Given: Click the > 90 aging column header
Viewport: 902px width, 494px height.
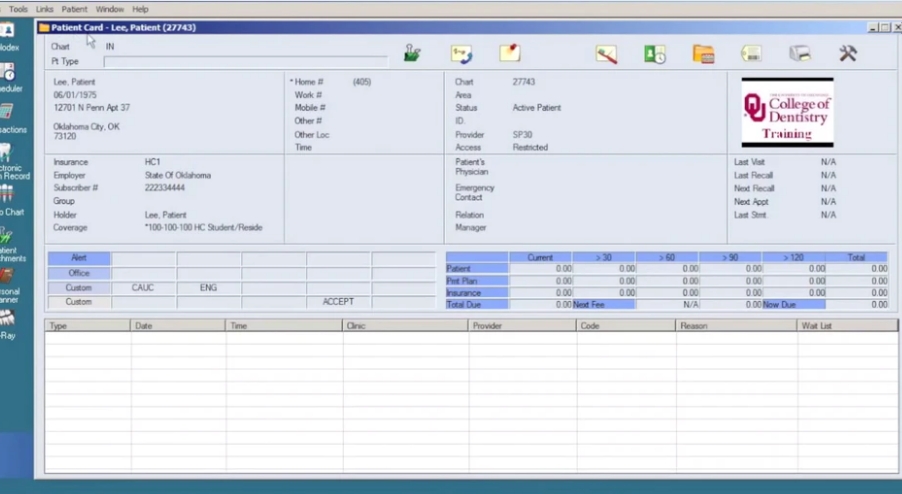Looking at the screenshot, I should click(730, 258).
